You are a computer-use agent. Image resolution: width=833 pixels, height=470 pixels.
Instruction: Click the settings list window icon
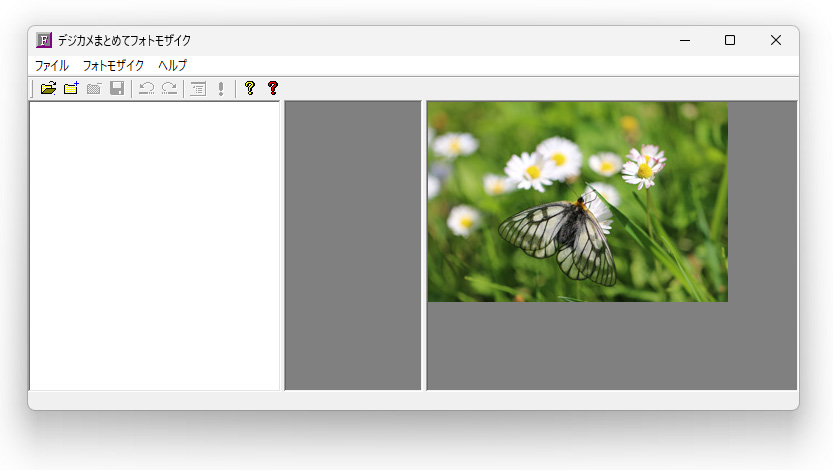pos(198,88)
